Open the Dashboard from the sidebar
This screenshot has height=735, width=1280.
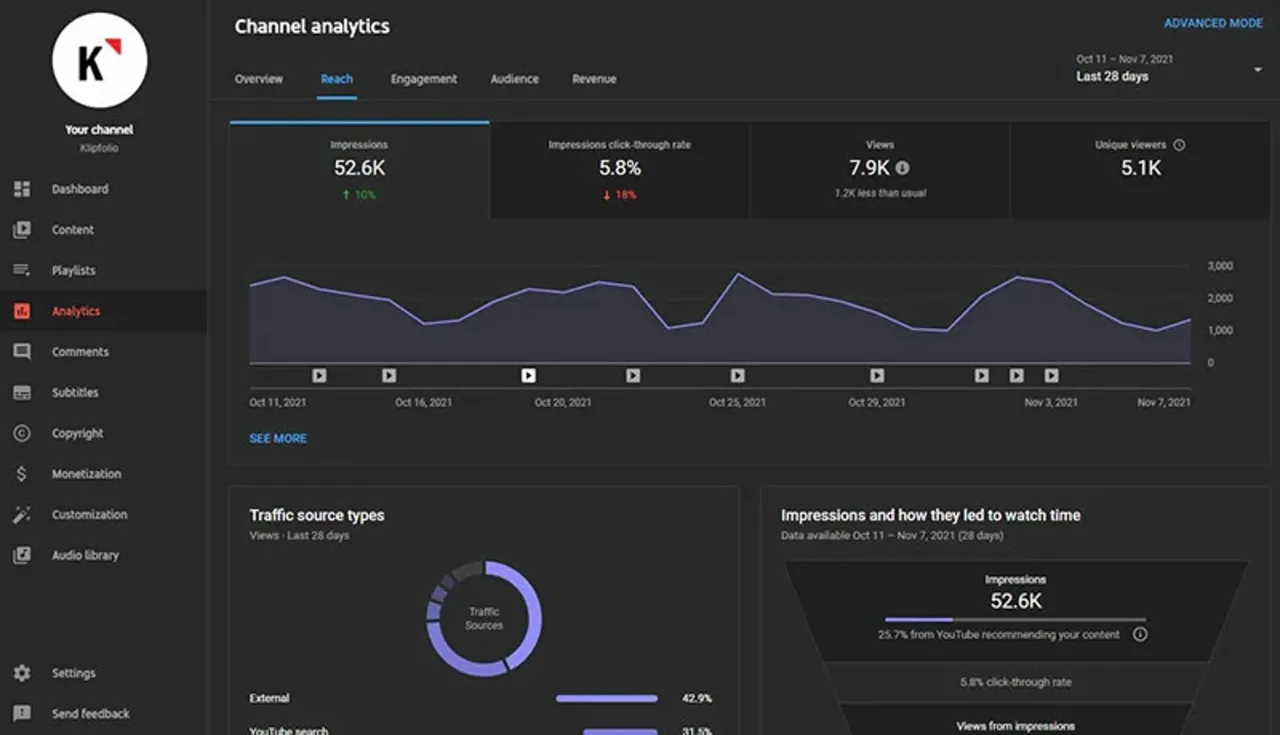(x=80, y=189)
